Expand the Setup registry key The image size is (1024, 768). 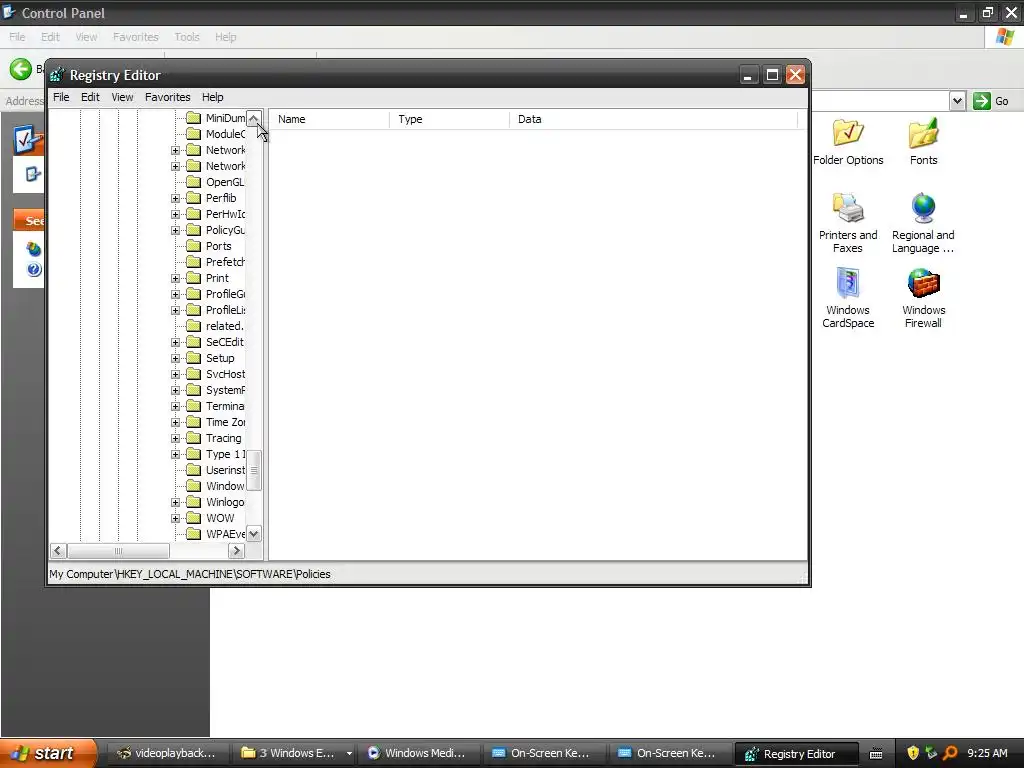[x=175, y=359]
